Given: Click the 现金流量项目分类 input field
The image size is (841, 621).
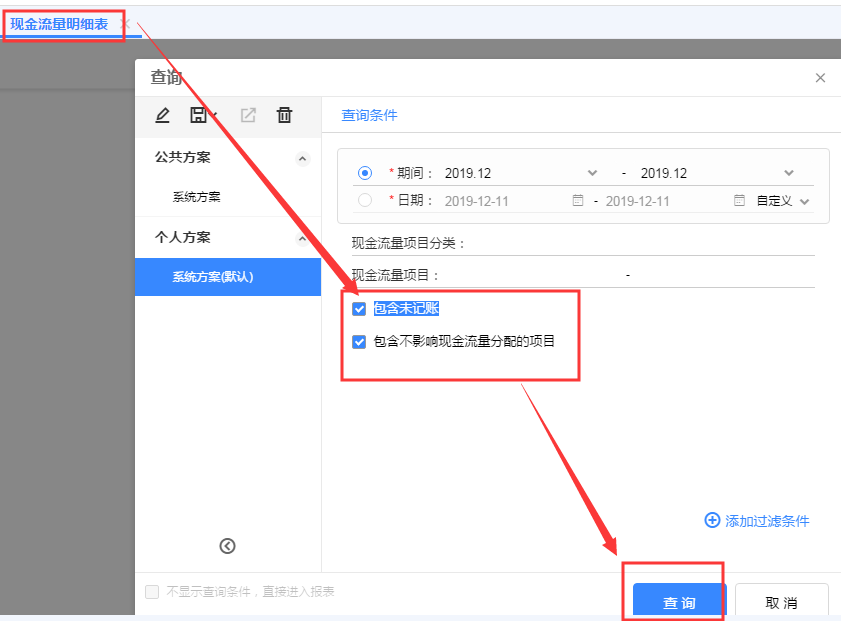Looking at the screenshot, I should pos(641,243).
